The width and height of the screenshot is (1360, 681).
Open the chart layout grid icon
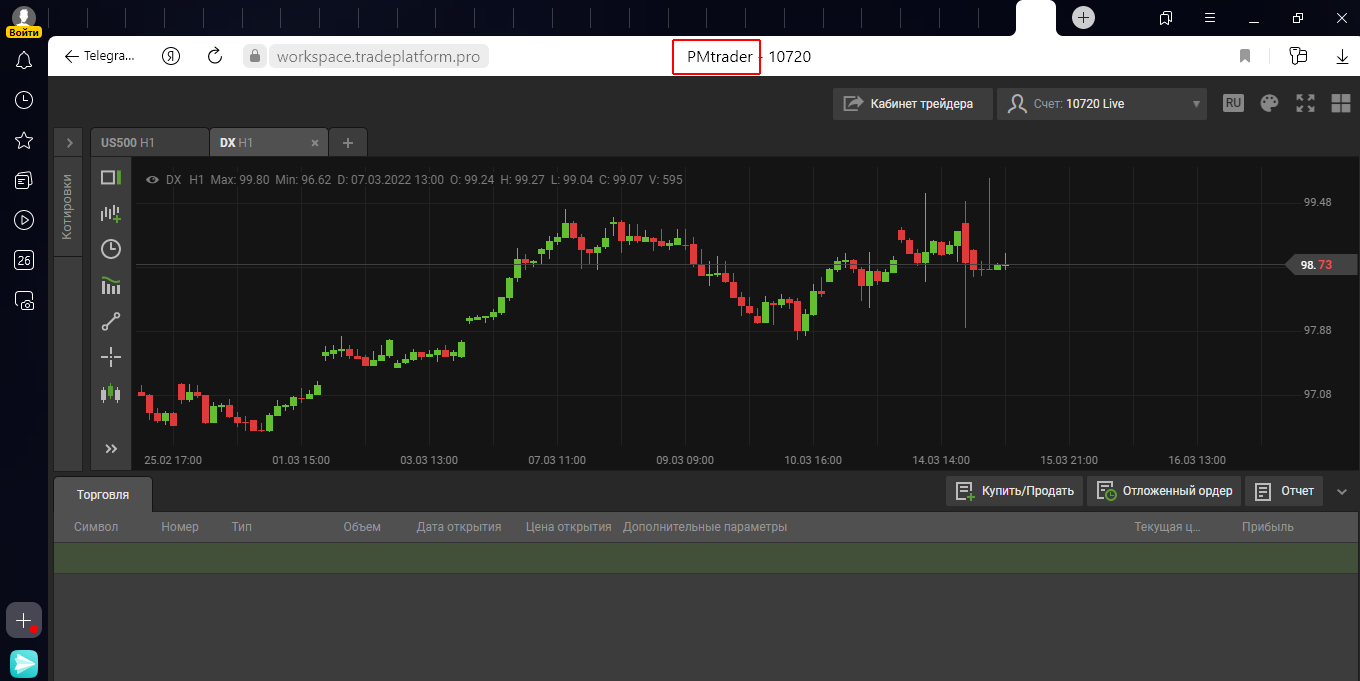click(x=1340, y=103)
